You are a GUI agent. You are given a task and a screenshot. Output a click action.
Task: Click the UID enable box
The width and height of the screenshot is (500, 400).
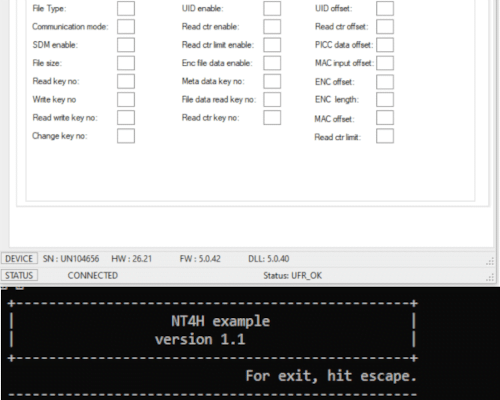tap(272, 8)
